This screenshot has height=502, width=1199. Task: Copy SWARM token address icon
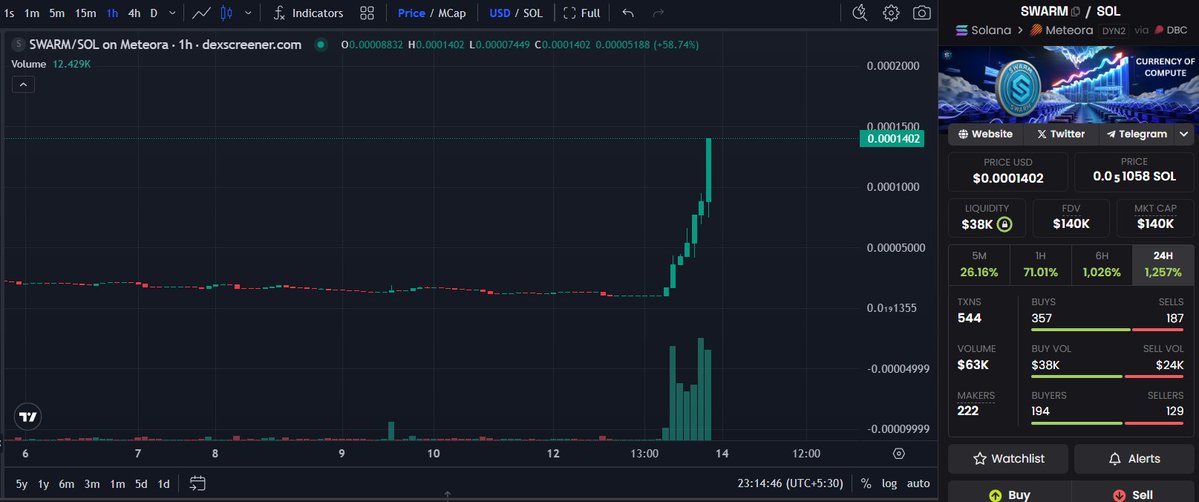pyautogui.click(x=1076, y=11)
